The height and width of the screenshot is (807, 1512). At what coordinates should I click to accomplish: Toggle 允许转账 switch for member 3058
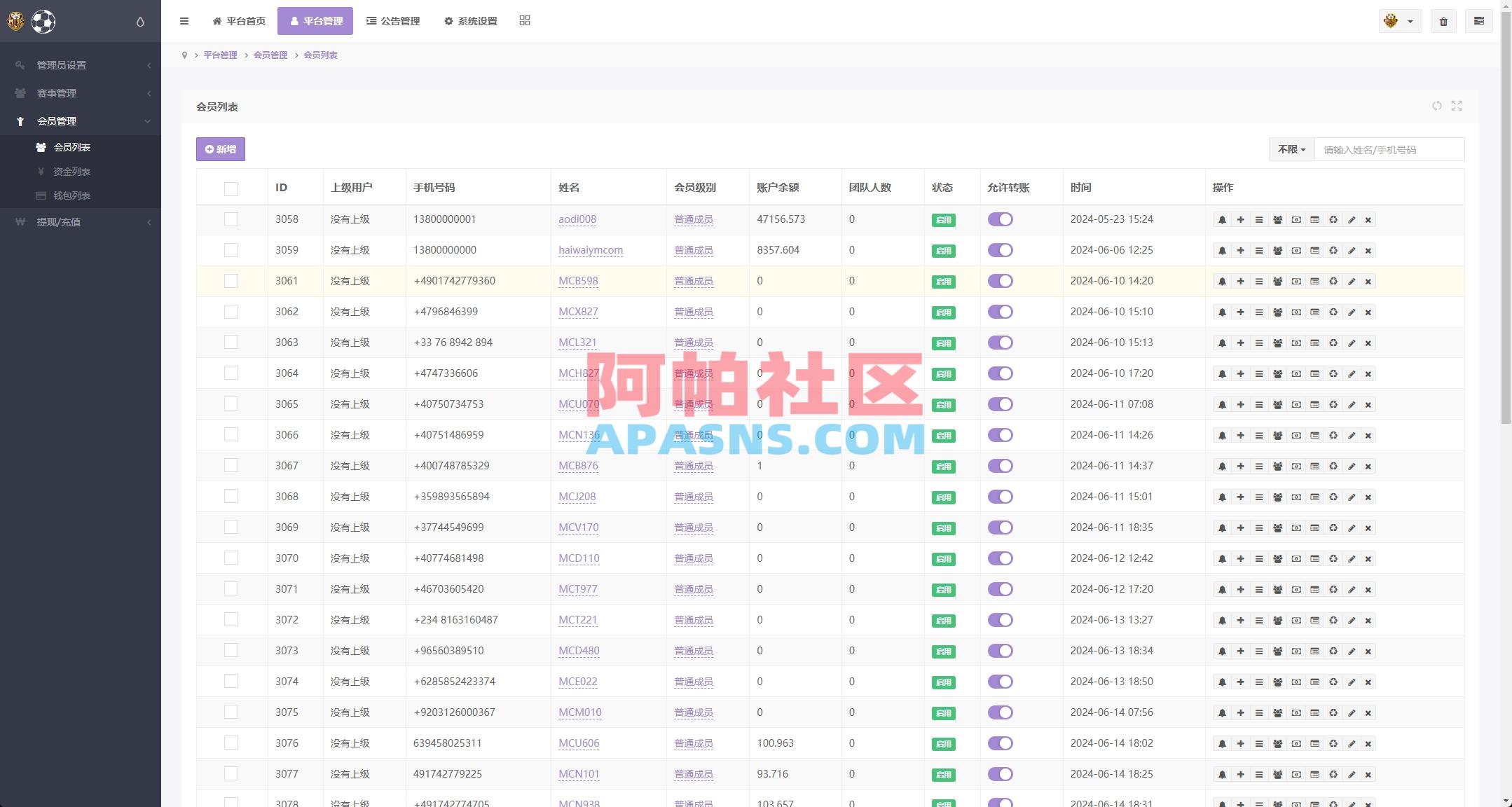click(x=1001, y=219)
